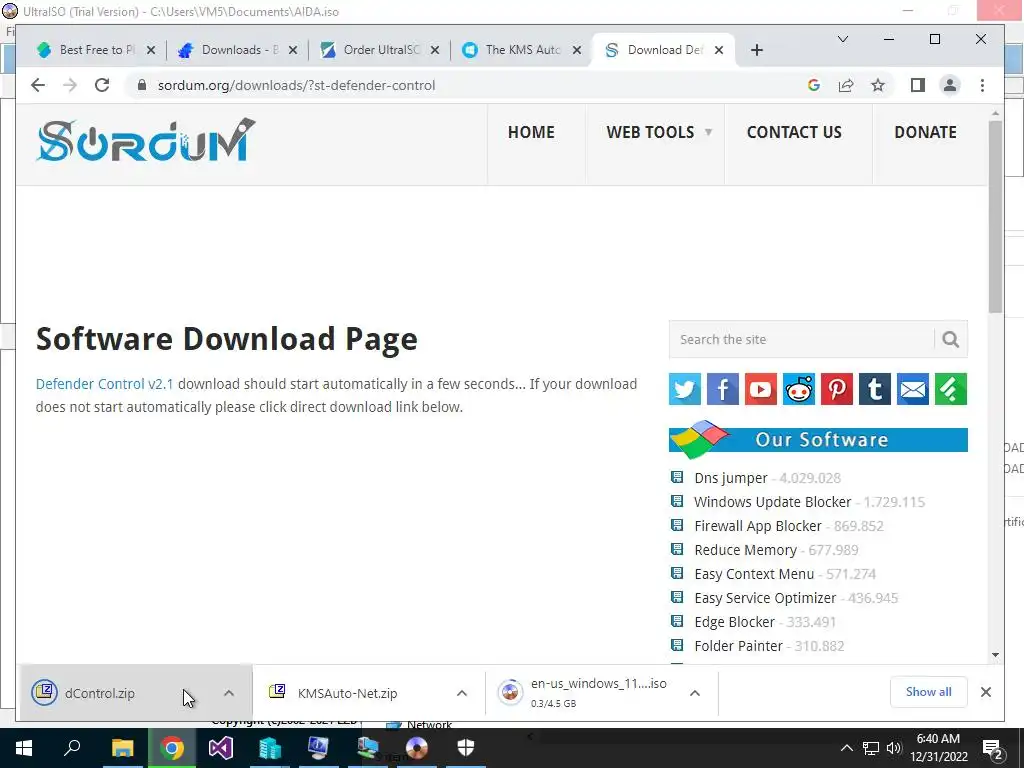Click the browser address bar URL
This screenshot has height=768, width=1024.
click(296, 86)
